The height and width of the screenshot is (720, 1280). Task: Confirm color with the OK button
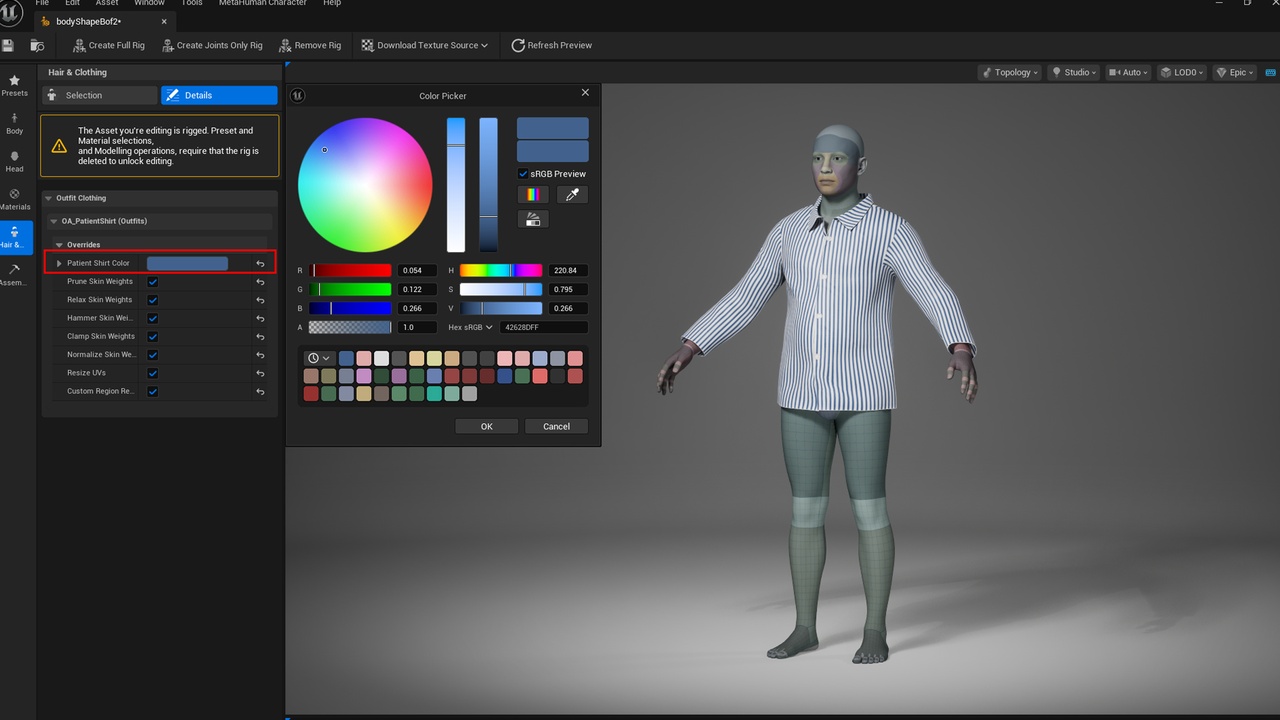click(486, 426)
